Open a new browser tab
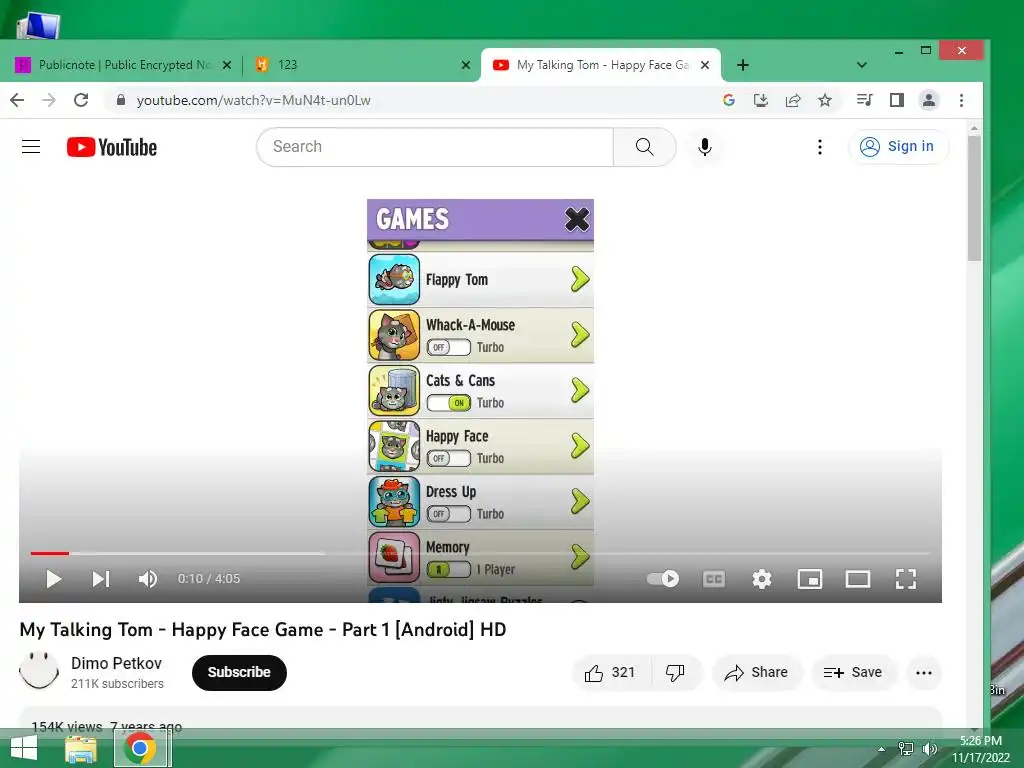 [x=743, y=65]
